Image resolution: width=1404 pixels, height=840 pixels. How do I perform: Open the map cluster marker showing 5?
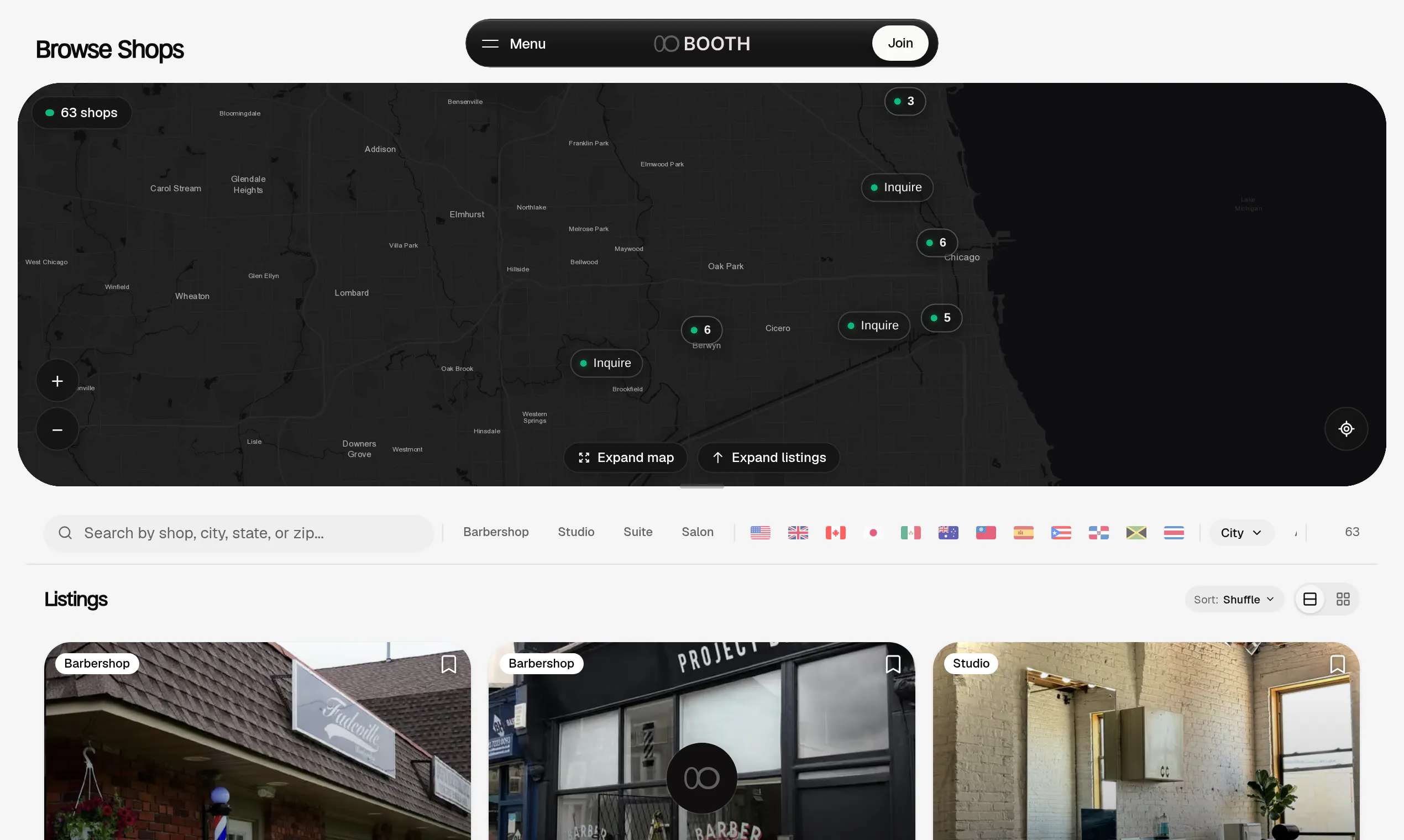click(x=941, y=318)
